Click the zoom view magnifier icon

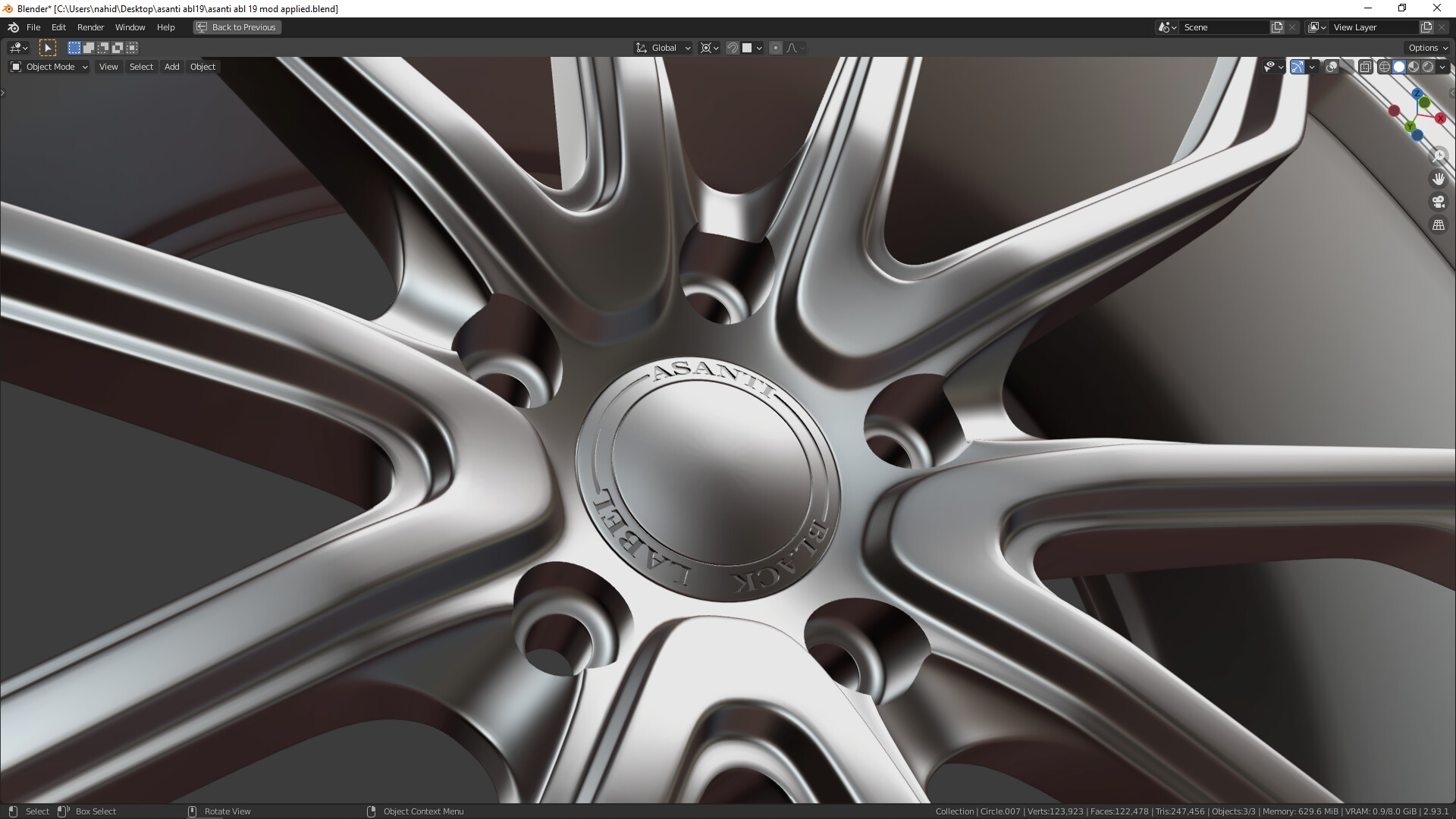coord(1439,155)
